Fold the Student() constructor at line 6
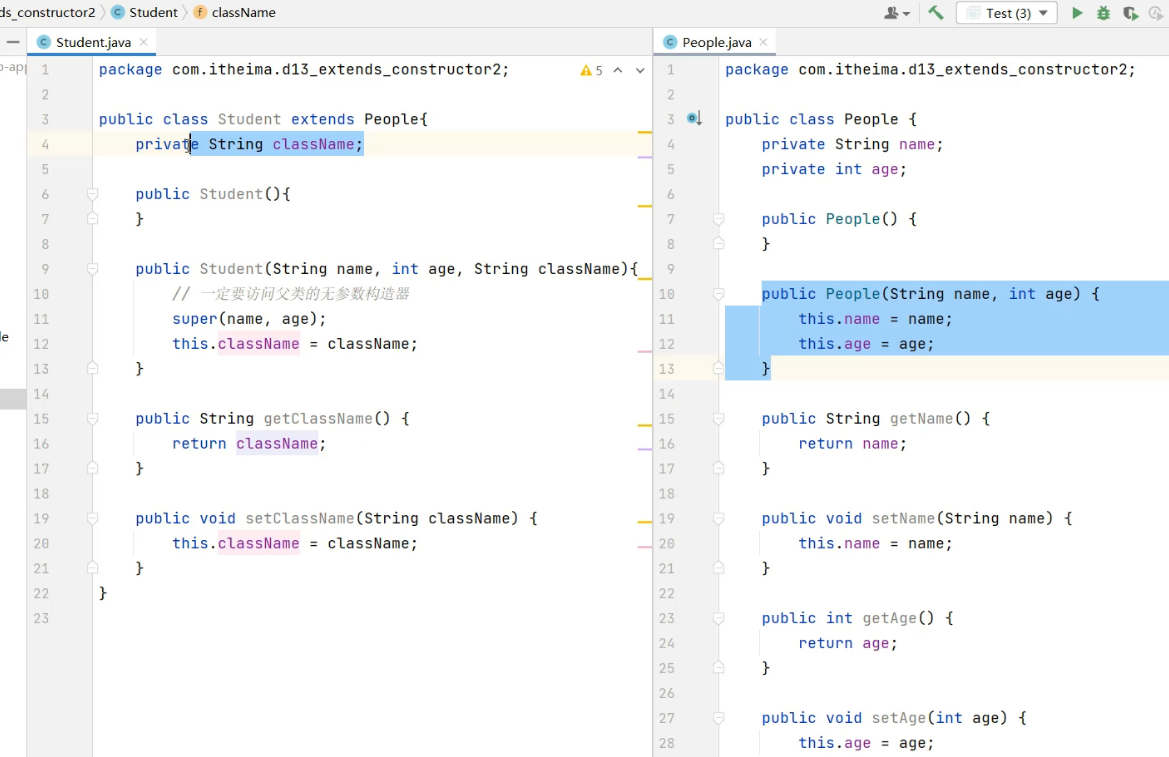Viewport: 1169px width, 757px height. pos(92,194)
